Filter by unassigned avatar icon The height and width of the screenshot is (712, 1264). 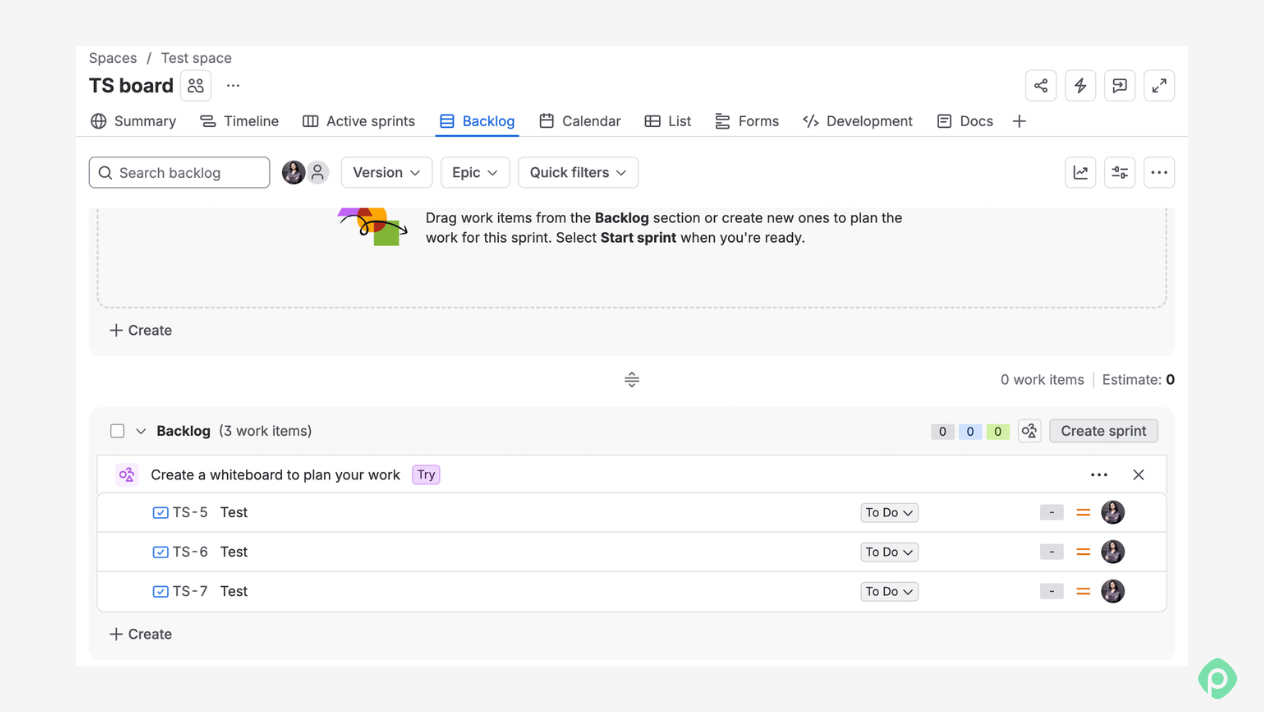(317, 173)
